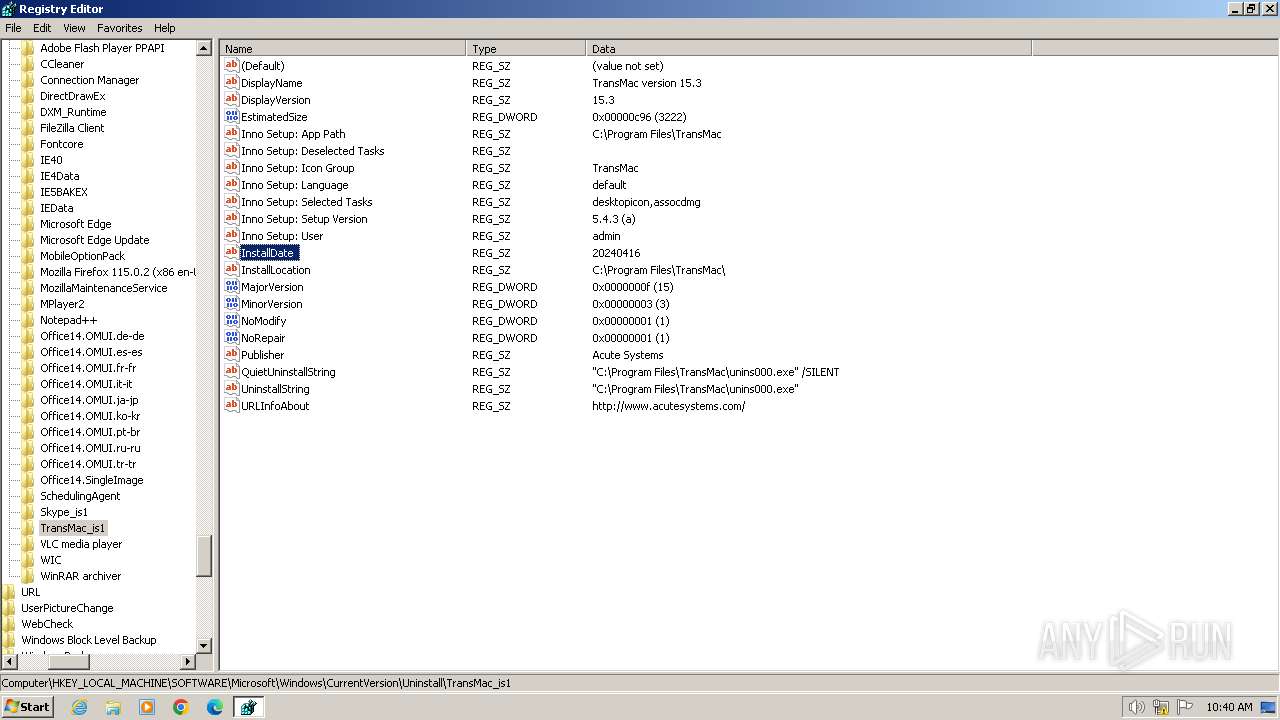This screenshot has height=720, width=1280.
Task: Select the InstallLocation value name
Action: [276, 270]
